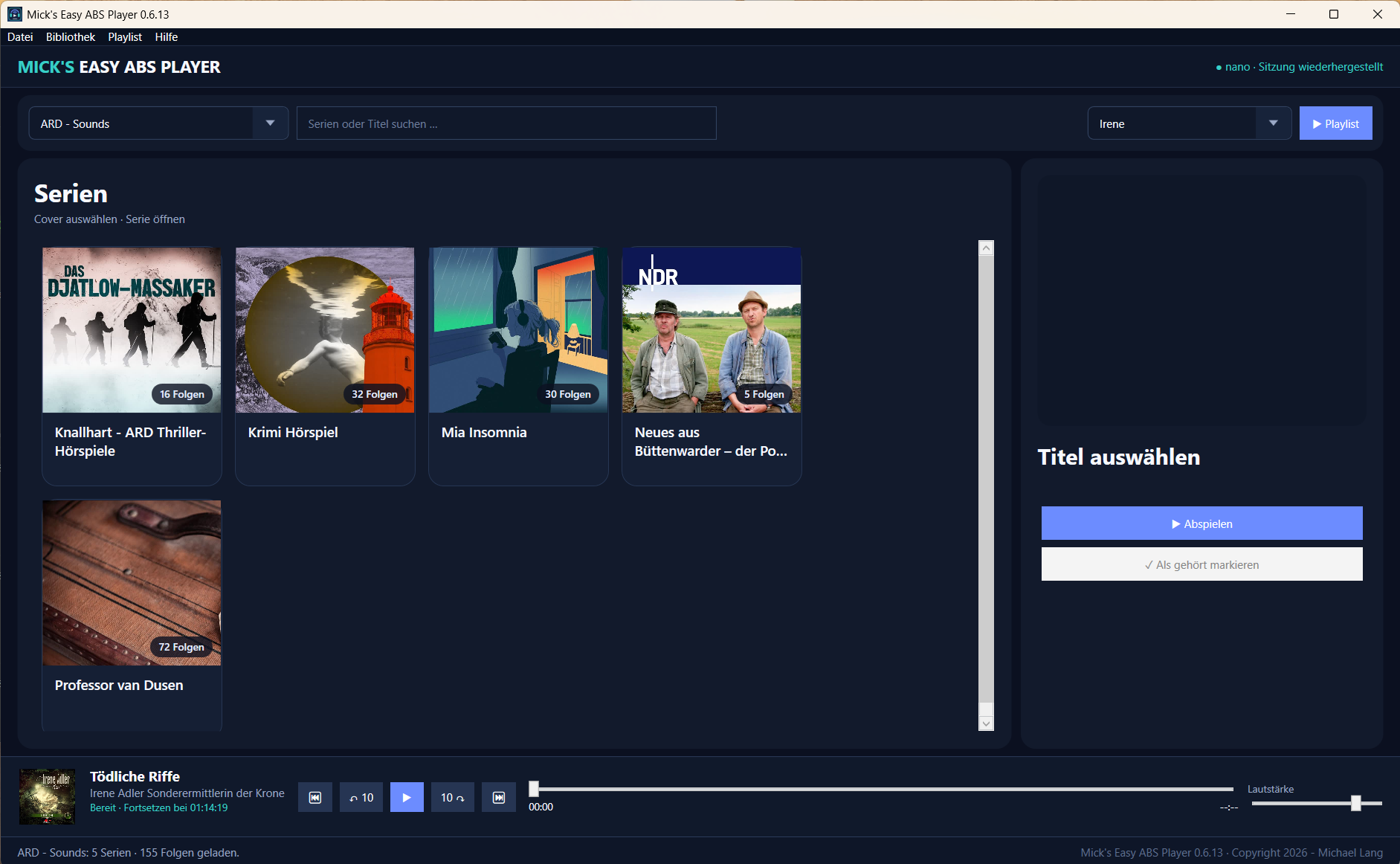The height and width of the screenshot is (864, 1400).
Task: Click the copyright text Michael Lang
Action: (1350, 852)
